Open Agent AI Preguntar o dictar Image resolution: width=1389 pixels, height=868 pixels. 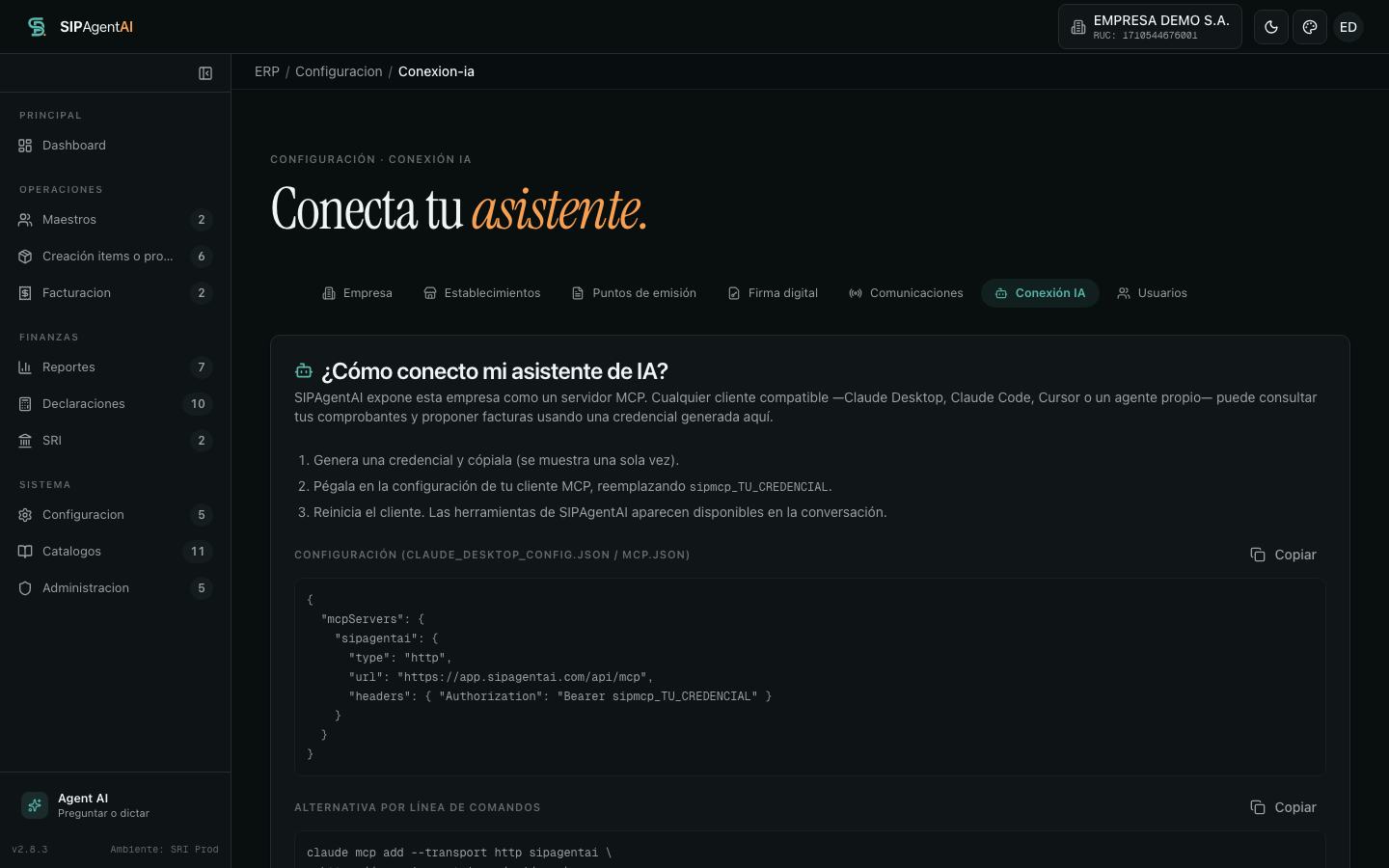pos(116,805)
